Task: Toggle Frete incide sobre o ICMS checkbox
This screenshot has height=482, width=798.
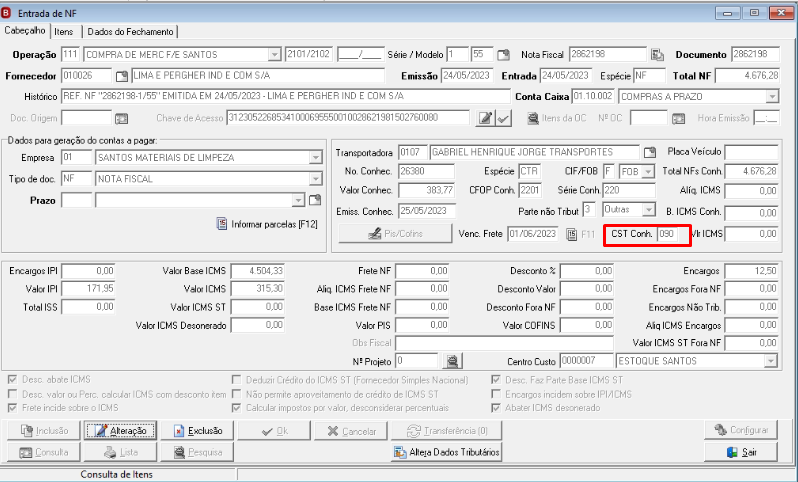Action: (12, 408)
